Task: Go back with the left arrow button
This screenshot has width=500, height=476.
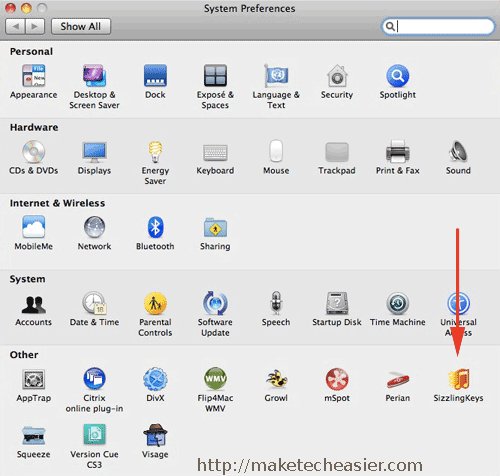Action: point(15,26)
